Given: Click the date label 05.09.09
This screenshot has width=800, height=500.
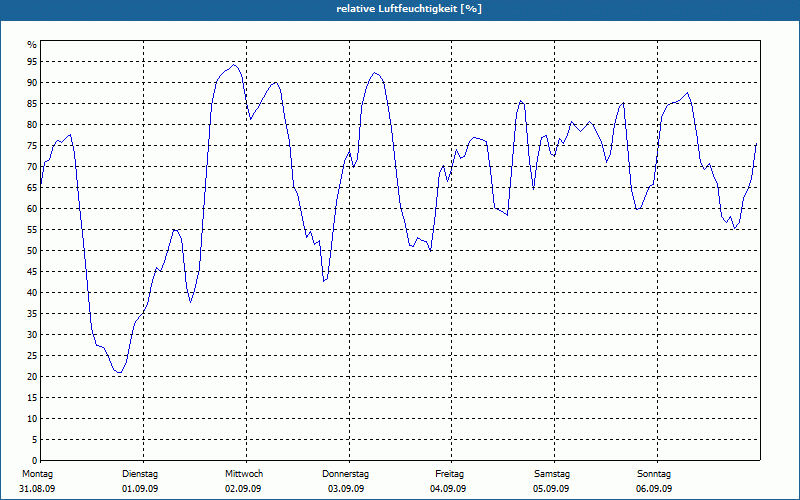Looking at the screenshot, I should click(551, 489).
